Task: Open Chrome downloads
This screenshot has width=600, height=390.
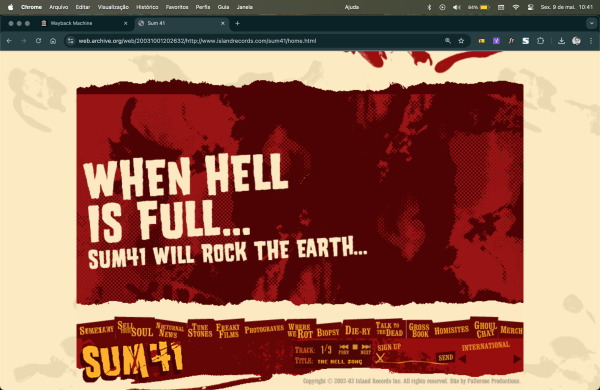Action: click(561, 41)
